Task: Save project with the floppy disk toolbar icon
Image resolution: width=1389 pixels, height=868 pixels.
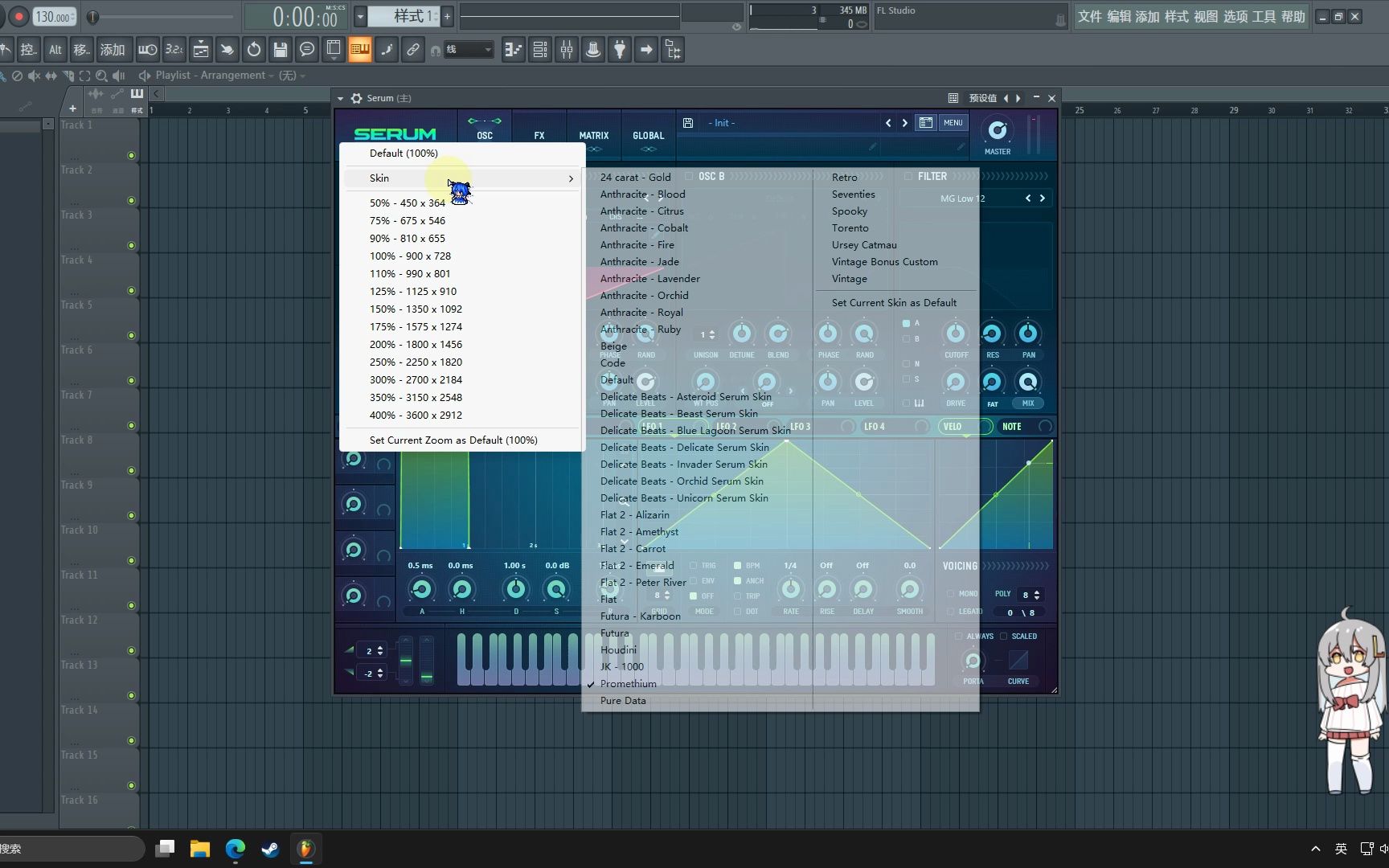Action: 280,50
